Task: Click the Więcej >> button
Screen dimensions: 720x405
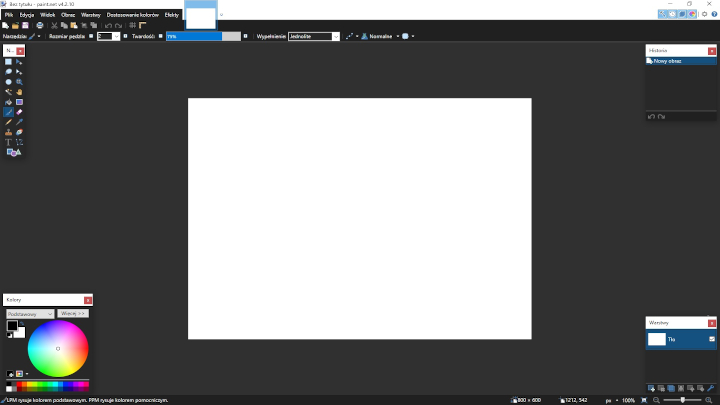Action: pyautogui.click(x=73, y=313)
